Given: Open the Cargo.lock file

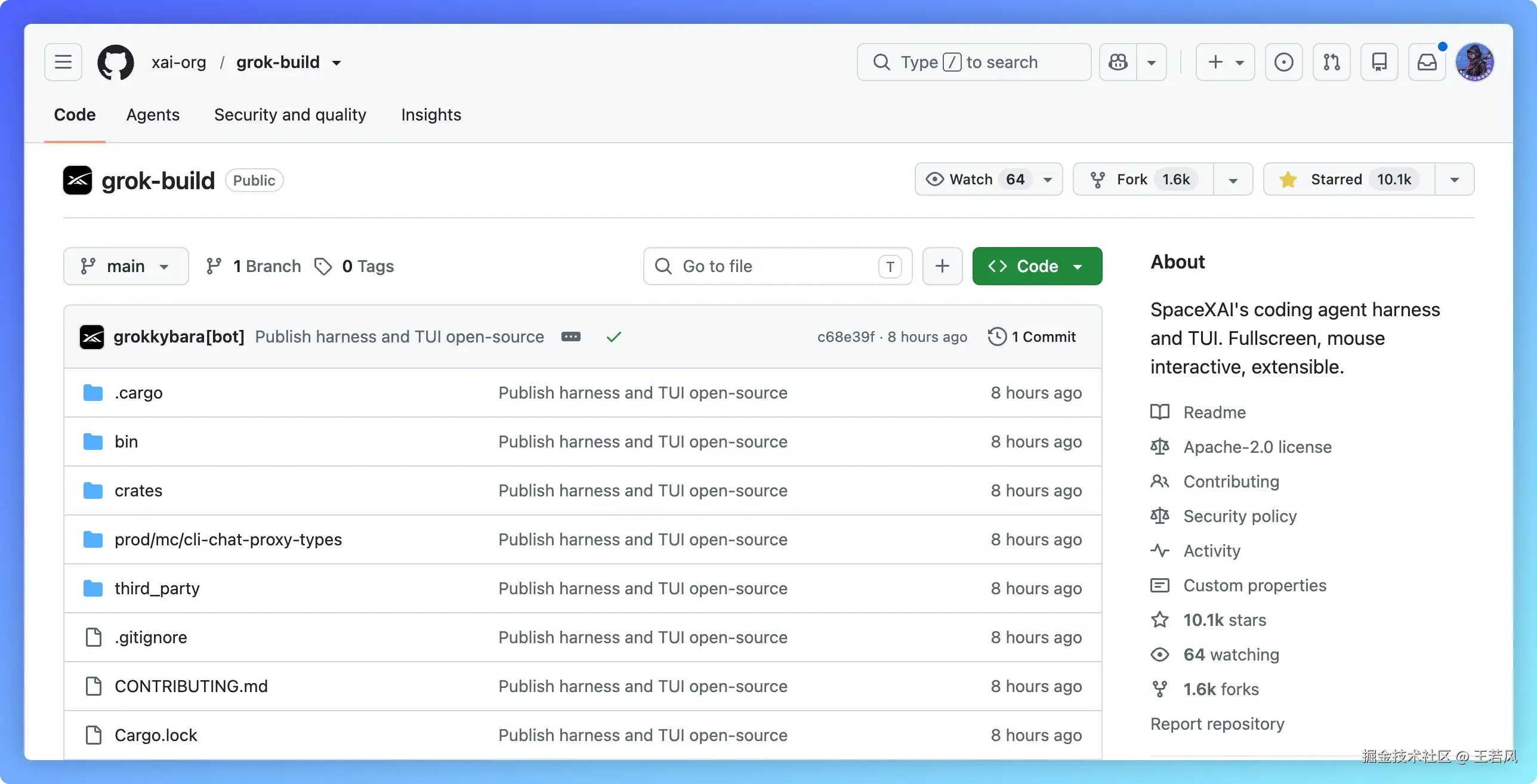Looking at the screenshot, I should click(x=156, y=735).
